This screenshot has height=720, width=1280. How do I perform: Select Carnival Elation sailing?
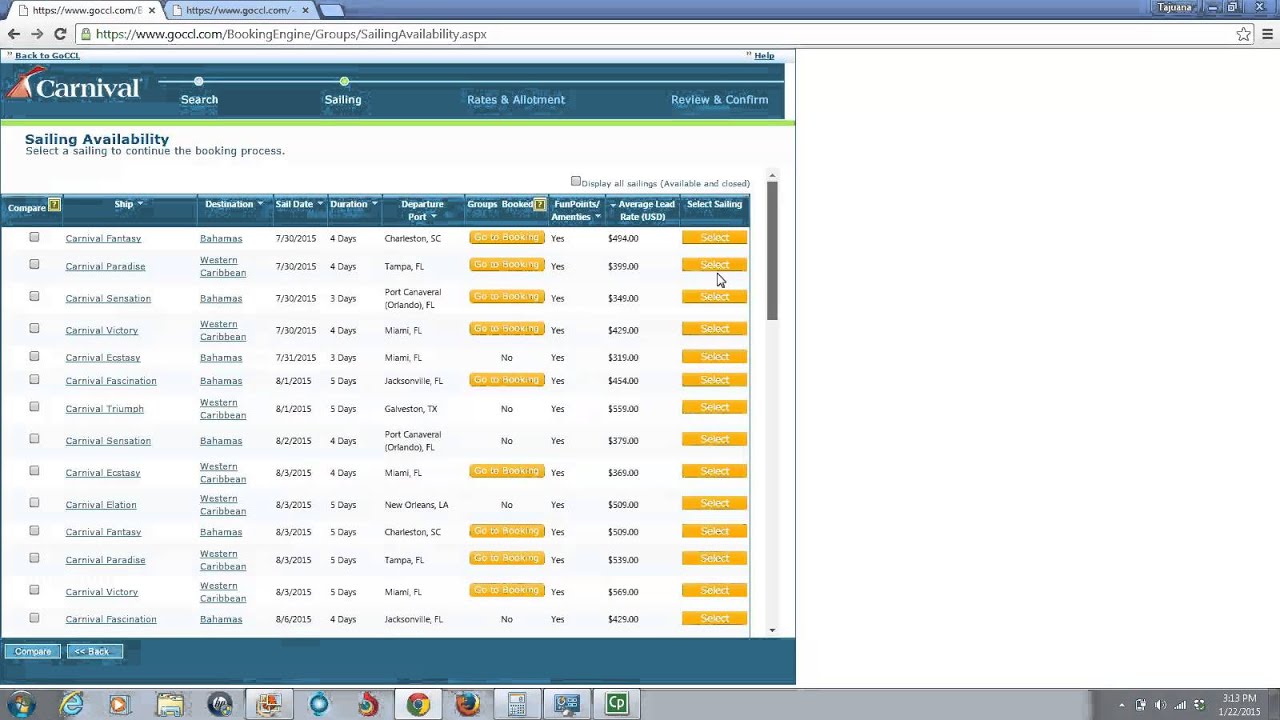pos(714,504)
